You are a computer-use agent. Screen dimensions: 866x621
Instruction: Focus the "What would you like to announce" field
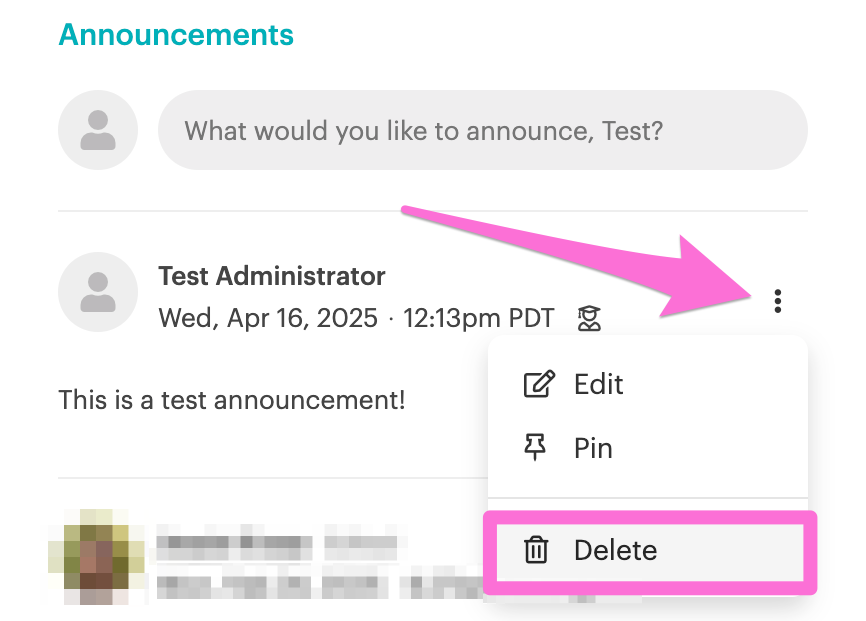pos(482,131)
